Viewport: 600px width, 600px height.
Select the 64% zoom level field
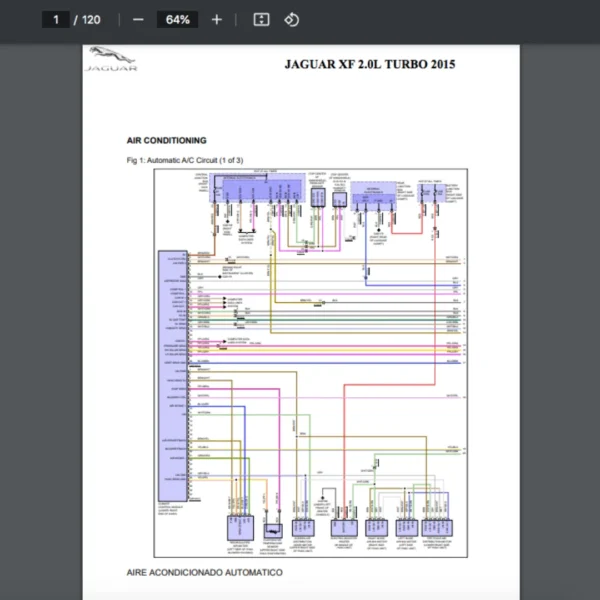(178, 20)
